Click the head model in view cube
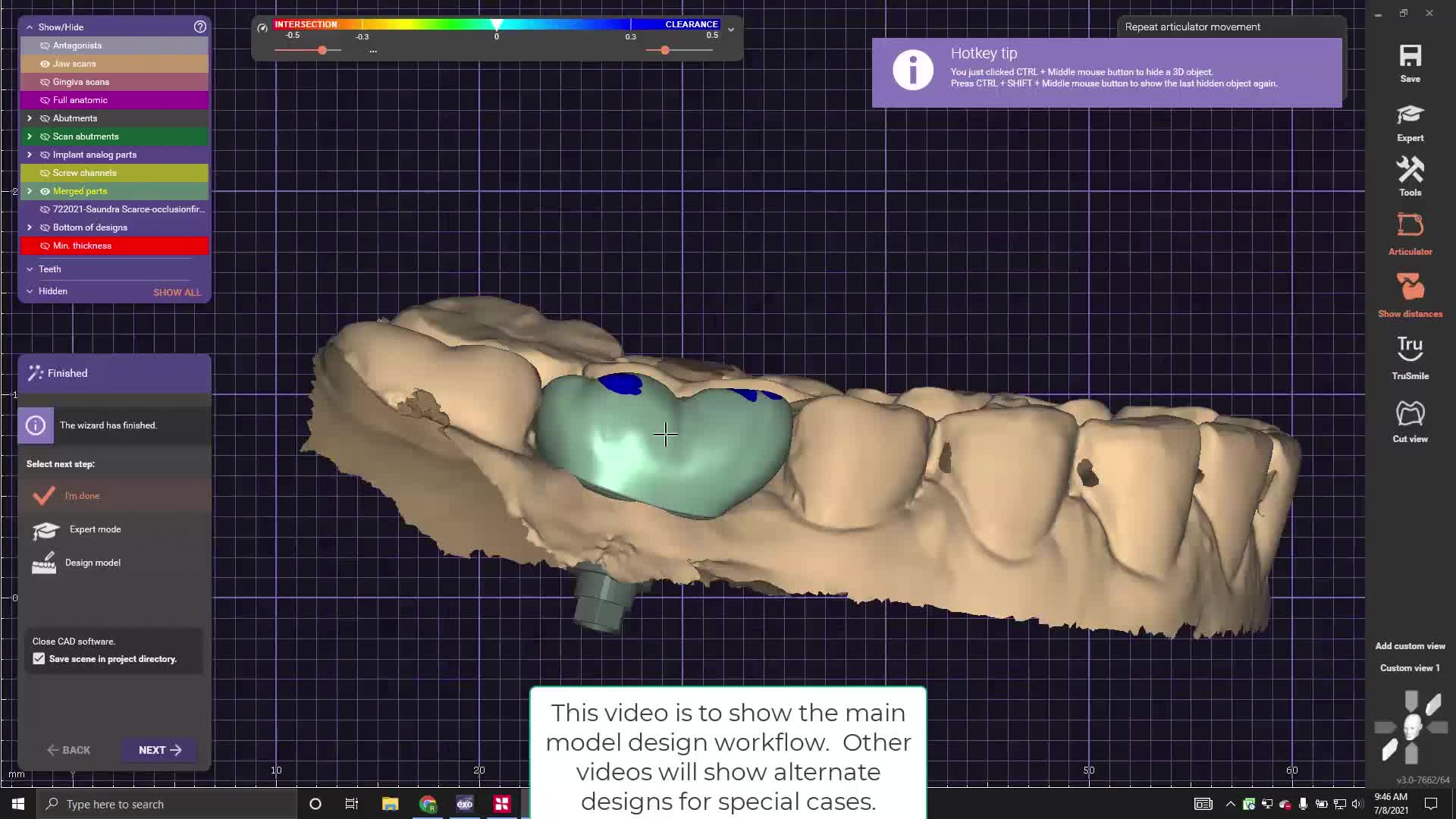Image resolution: width=1456 pixels, height=819 pixels. coord(1411,726)
